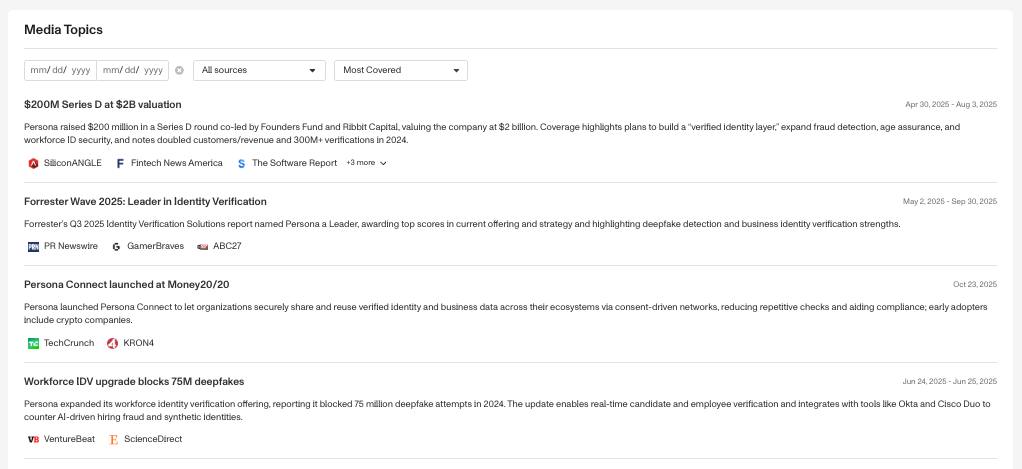Select the ScienceDirect source name
Viewport: 1022px width, 469px height.
pyautogui.click(x=153, y=440)
